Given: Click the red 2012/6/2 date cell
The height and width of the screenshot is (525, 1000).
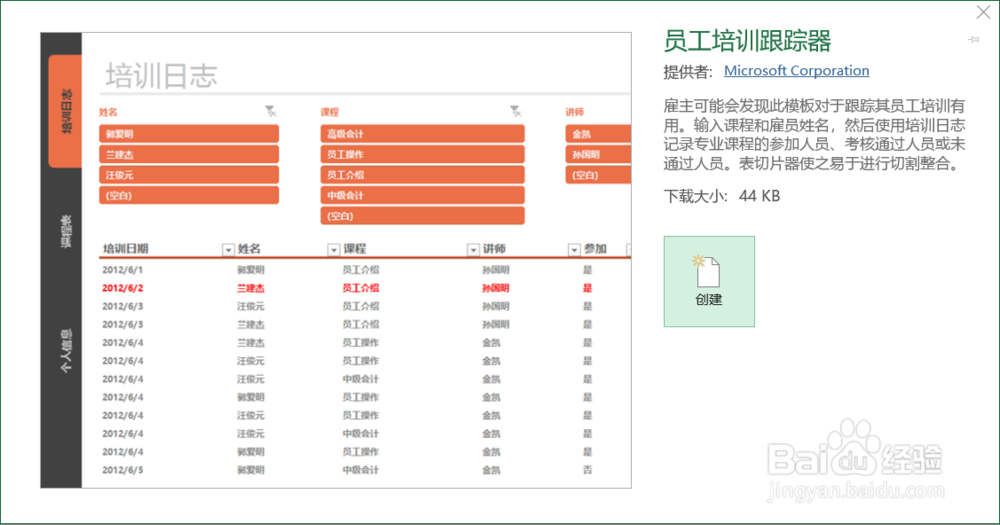Looking at the screenshot, I should click(122, 288).
